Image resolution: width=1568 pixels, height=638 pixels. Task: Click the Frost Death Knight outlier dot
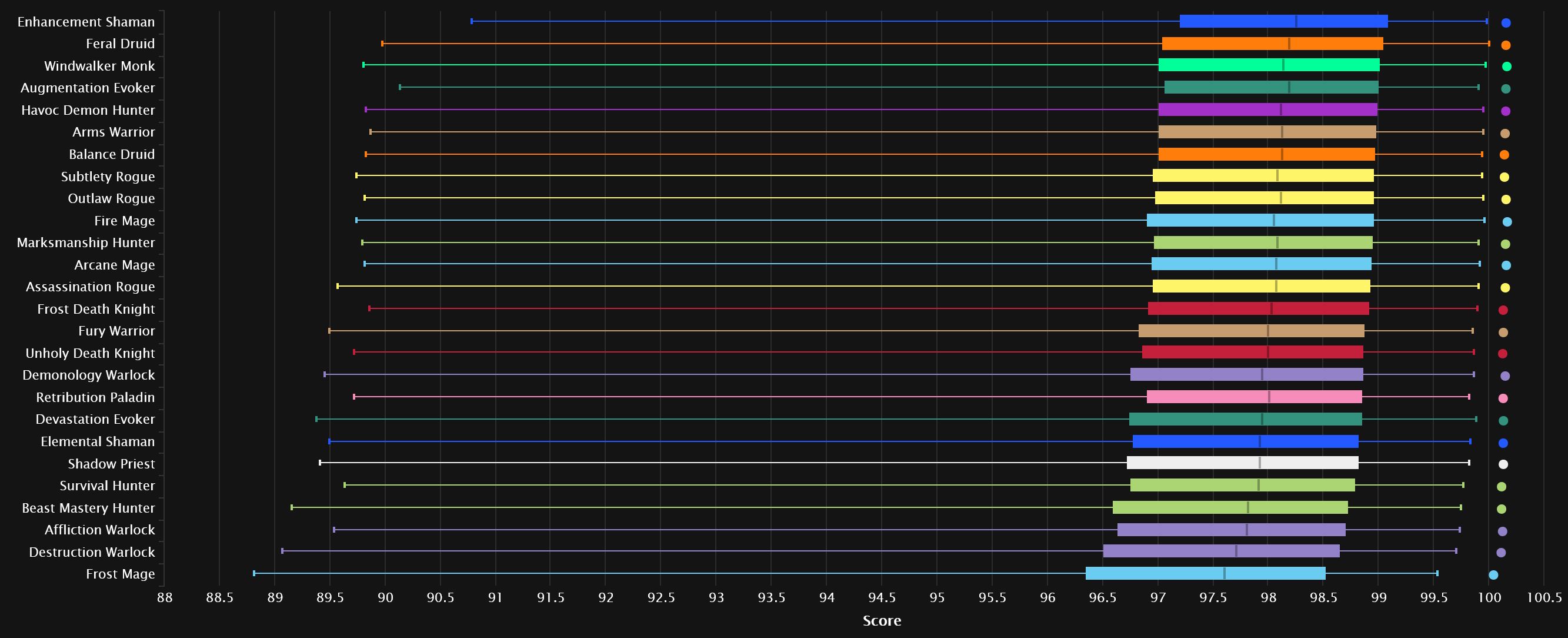click(x=1503, y=310)
